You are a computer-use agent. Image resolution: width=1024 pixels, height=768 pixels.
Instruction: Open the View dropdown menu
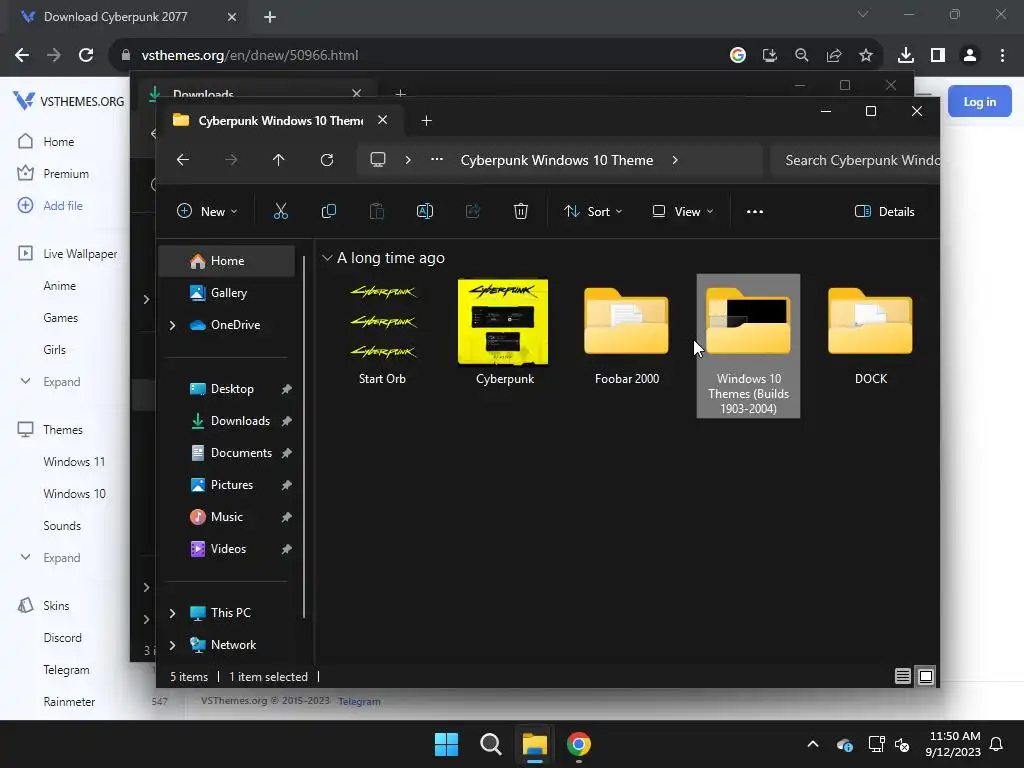[x=682, y=211]
